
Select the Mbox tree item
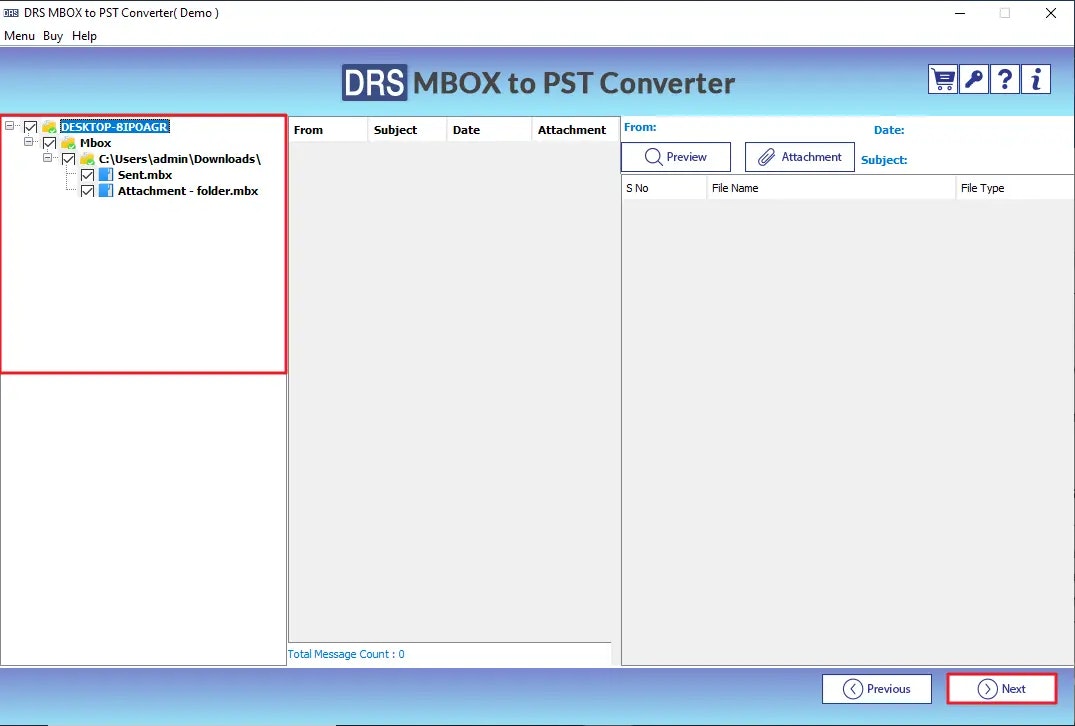tap(95, 143)
